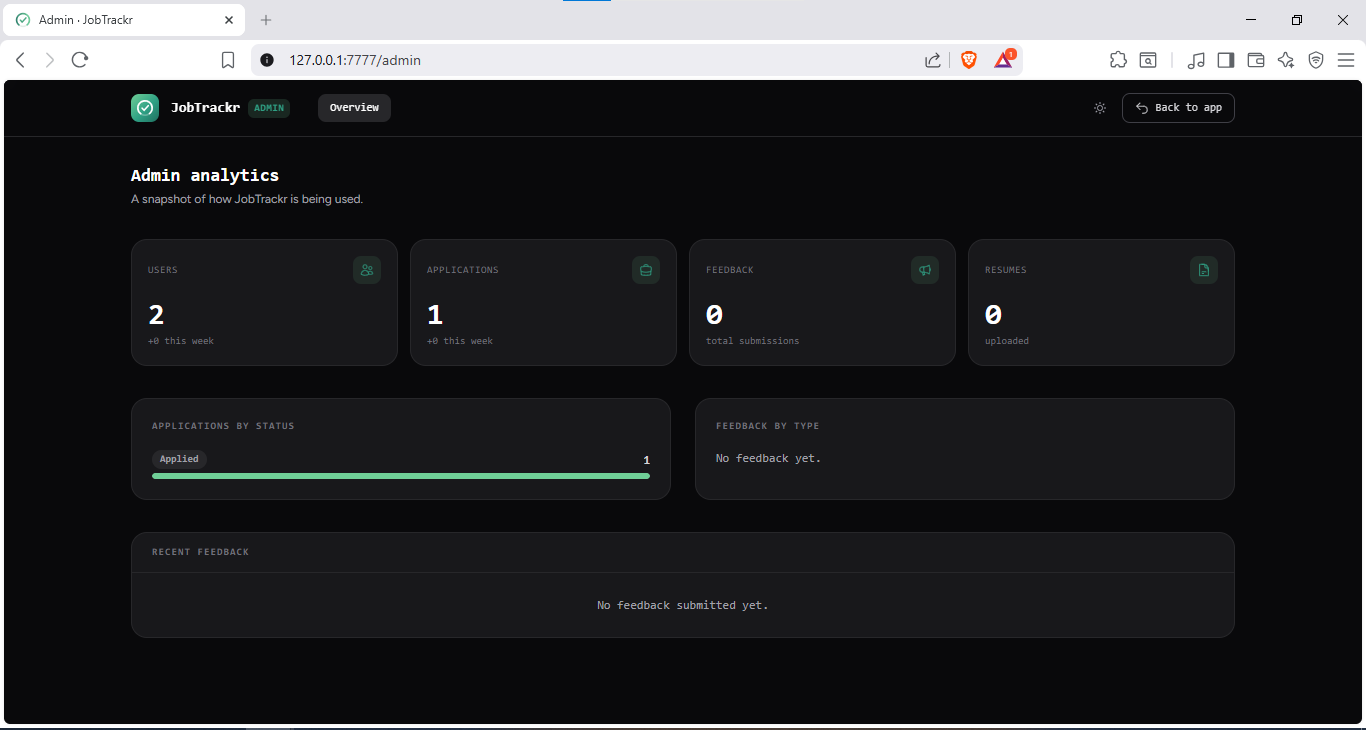
Task: Click the Applications count 1
Action: (435, 315)
